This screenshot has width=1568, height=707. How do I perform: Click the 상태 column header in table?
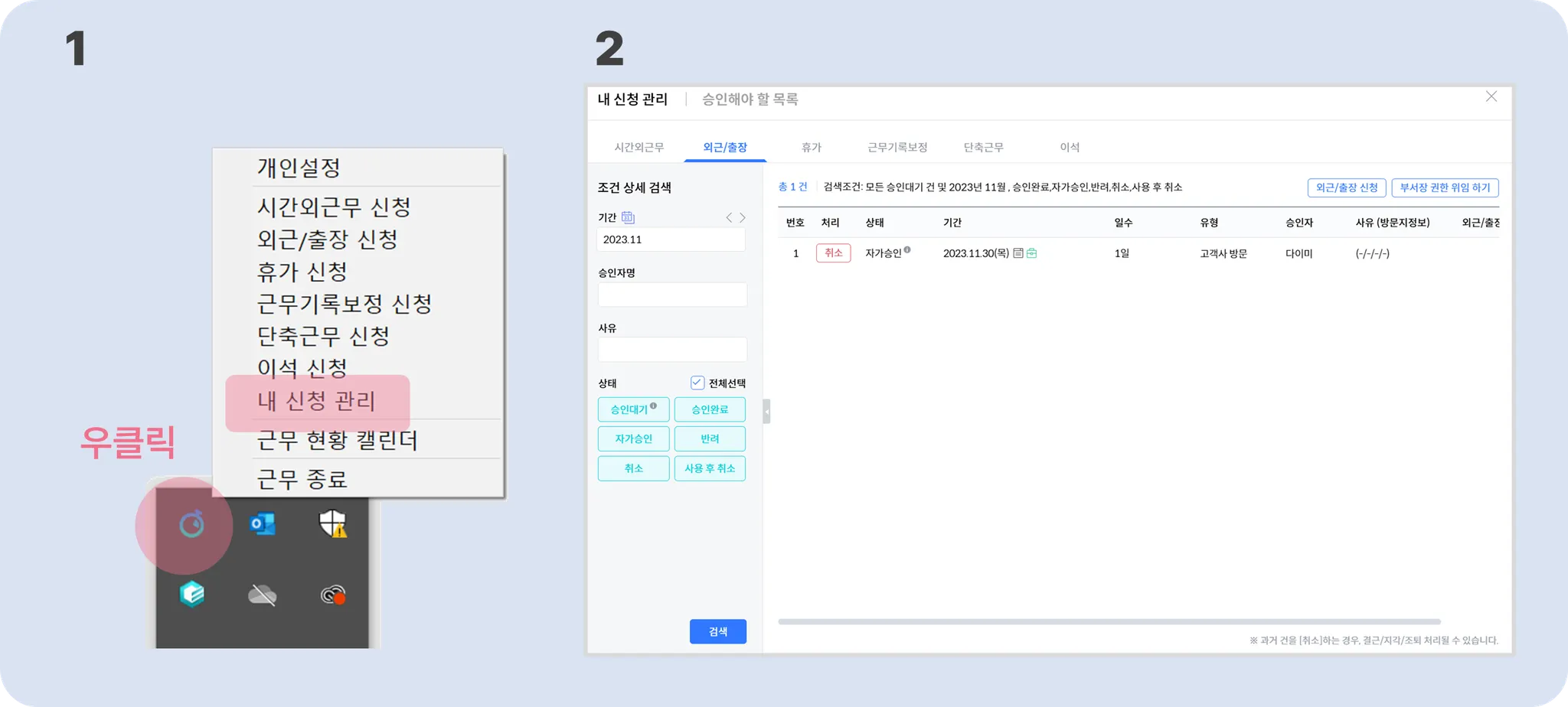pyautogui.click(x=874, y=223)
